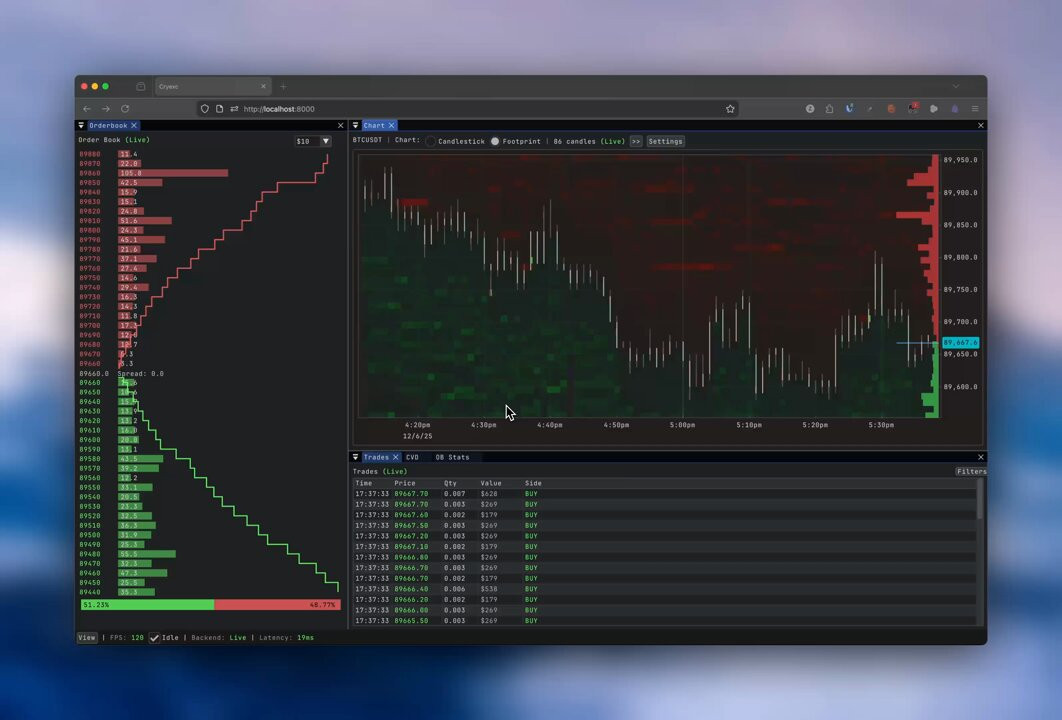The width and height of the screenshot is (1062, 720).
Task: Click the green 51.23% bid ratio bar
Action: (147, 605)
